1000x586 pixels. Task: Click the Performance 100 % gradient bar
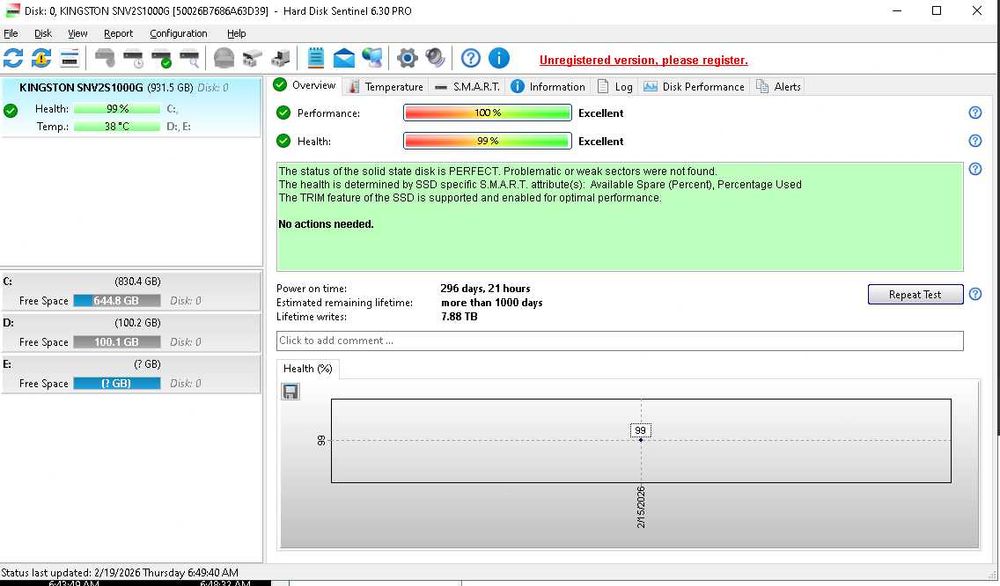point(487,113)
